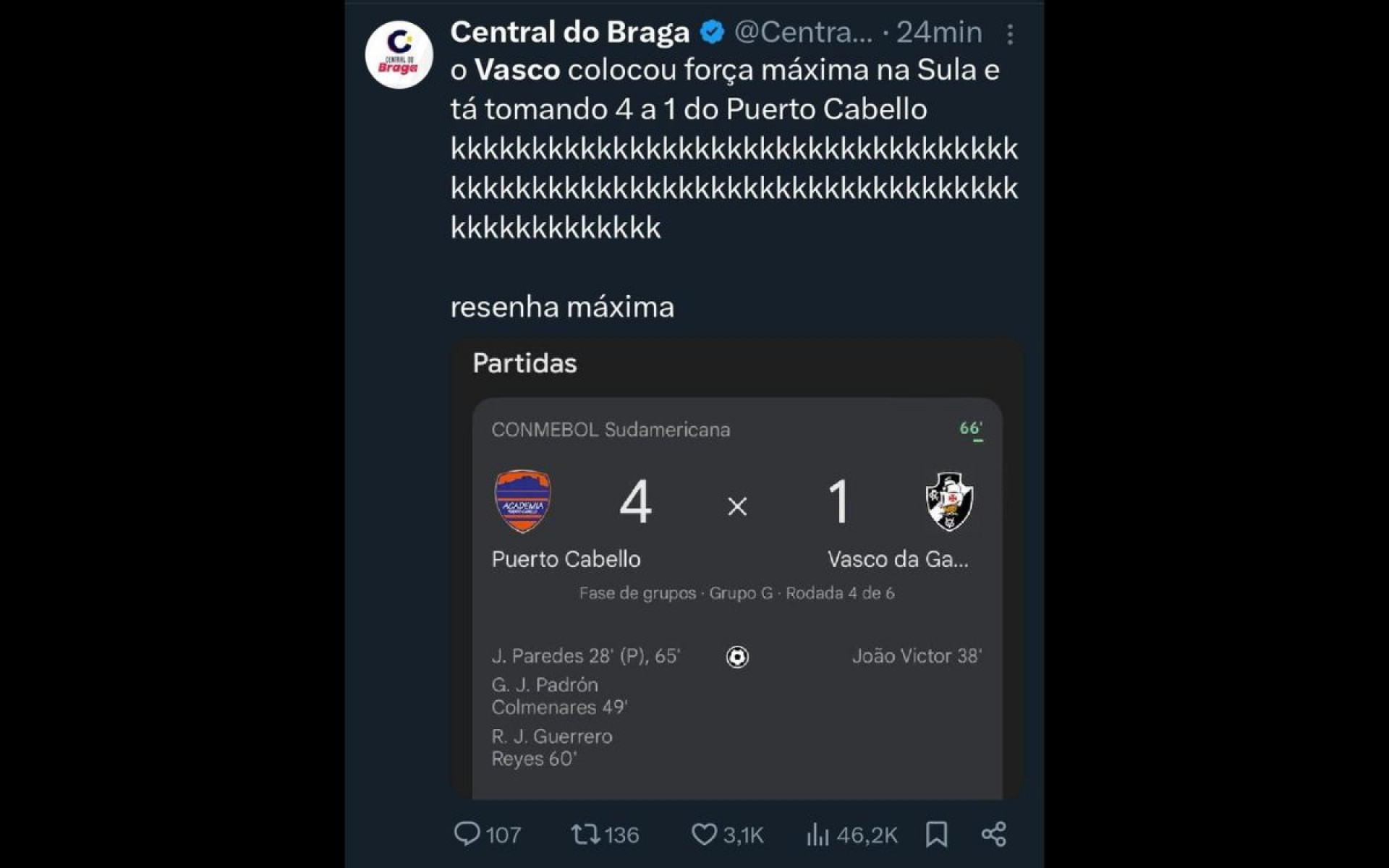Click the bookmark icon
The width and height of the screenshot is (1389, 868).
coord(936,834)
